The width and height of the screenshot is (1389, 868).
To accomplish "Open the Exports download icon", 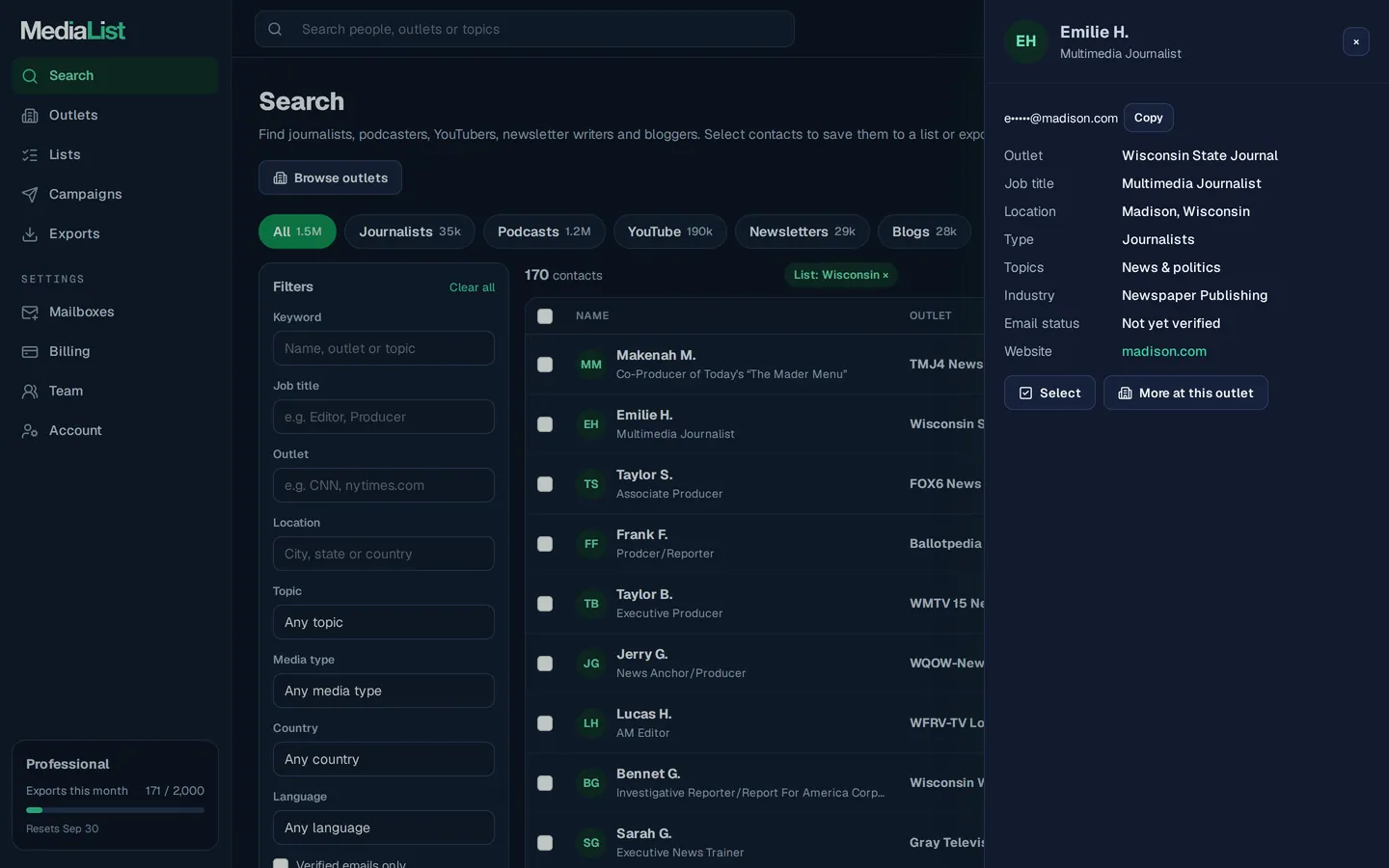I will tap(30, 233).
